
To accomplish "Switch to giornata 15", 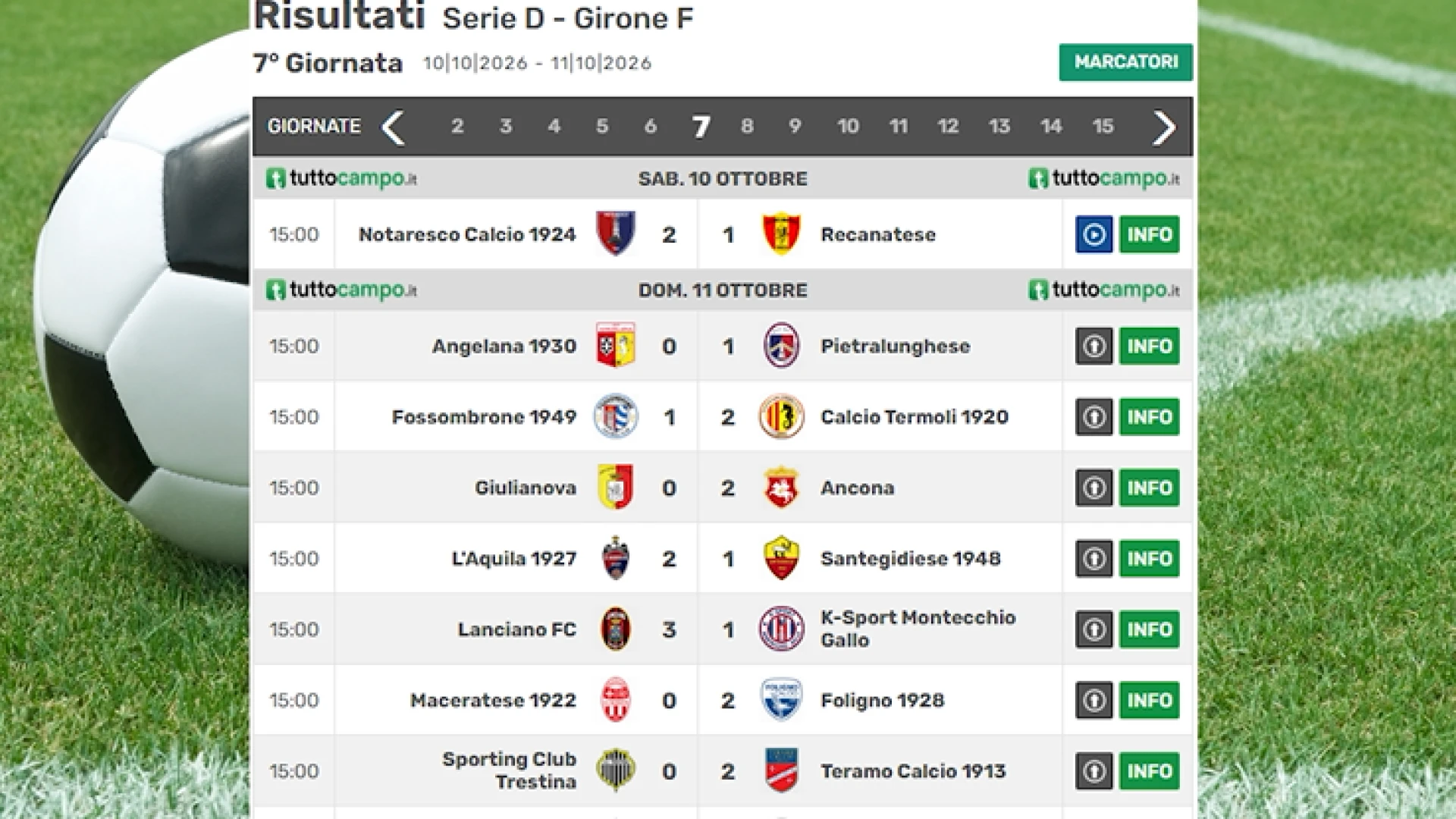I will [1103, 127].
